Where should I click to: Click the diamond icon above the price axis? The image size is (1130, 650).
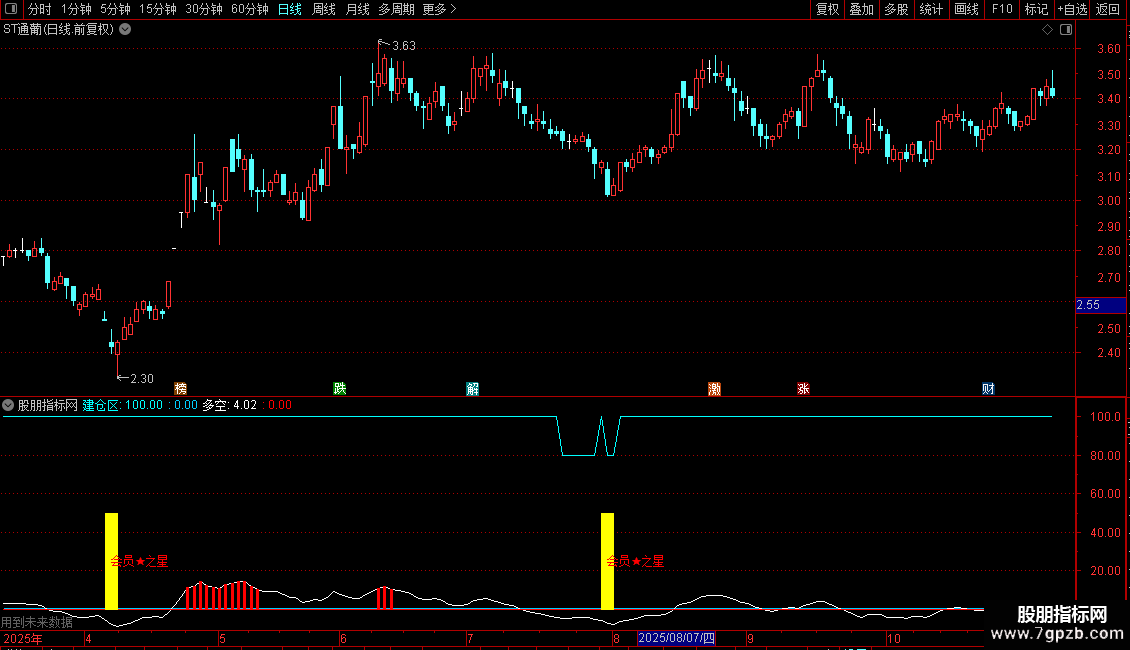coord(1048,30)
